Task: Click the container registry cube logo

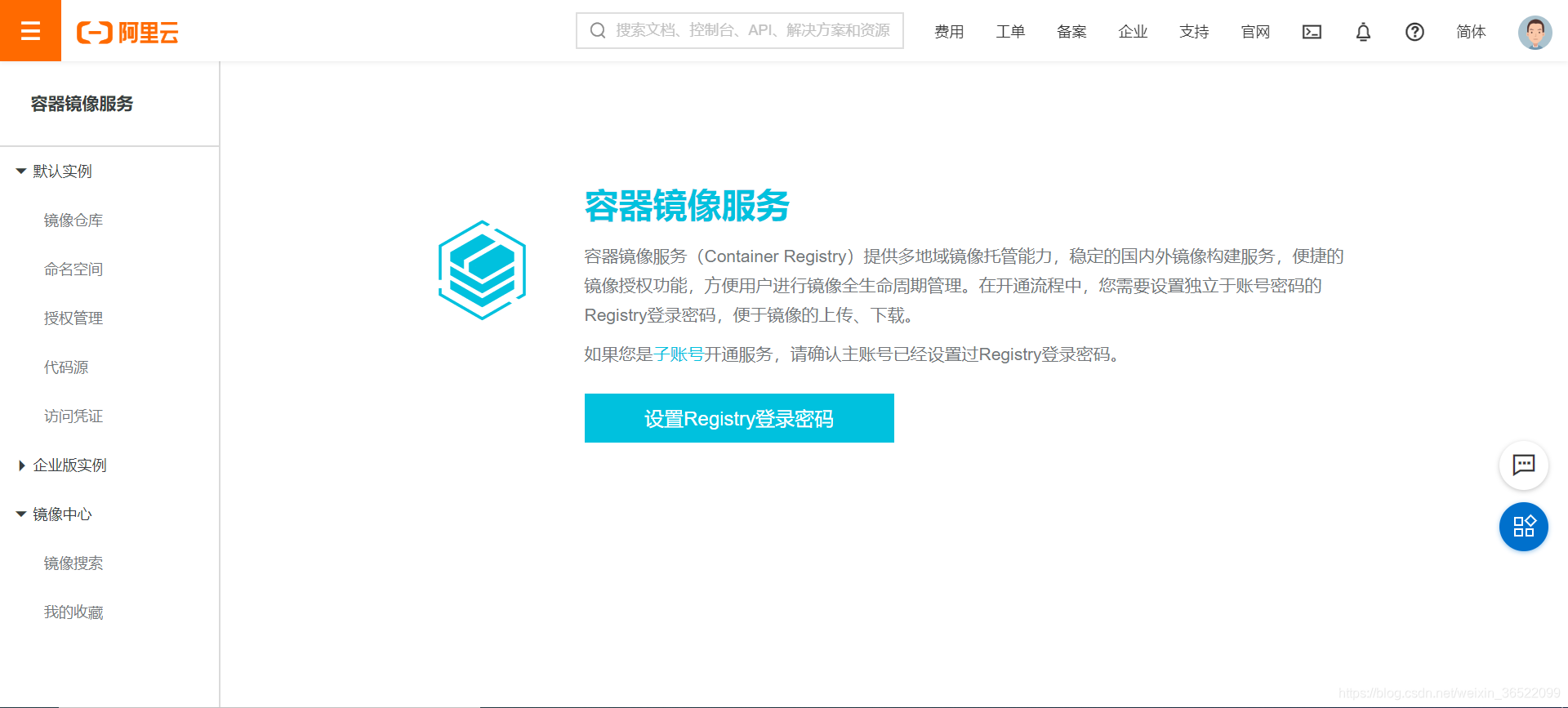Action: coord(482,269)
